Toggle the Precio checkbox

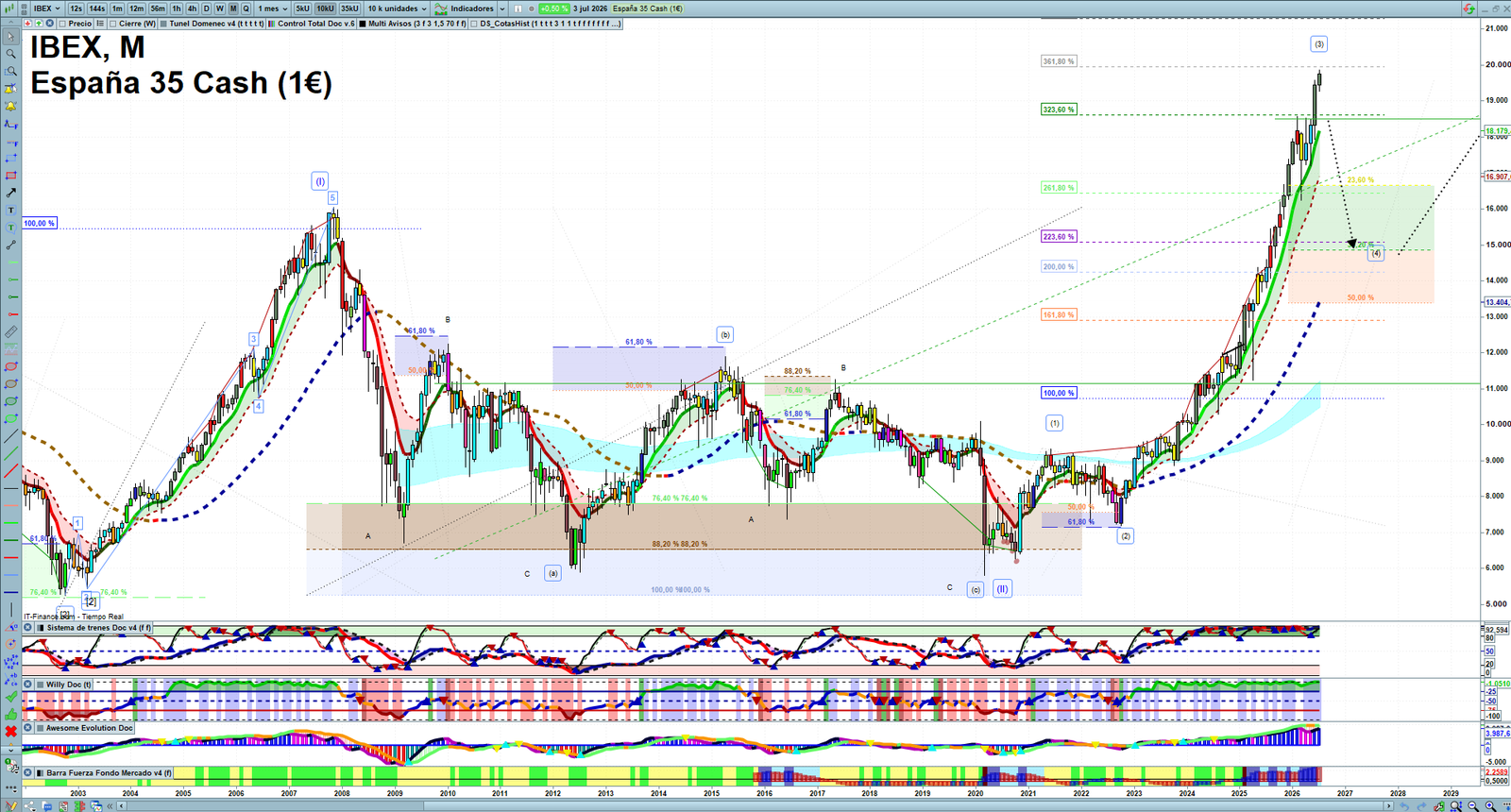tap(62, 24)
